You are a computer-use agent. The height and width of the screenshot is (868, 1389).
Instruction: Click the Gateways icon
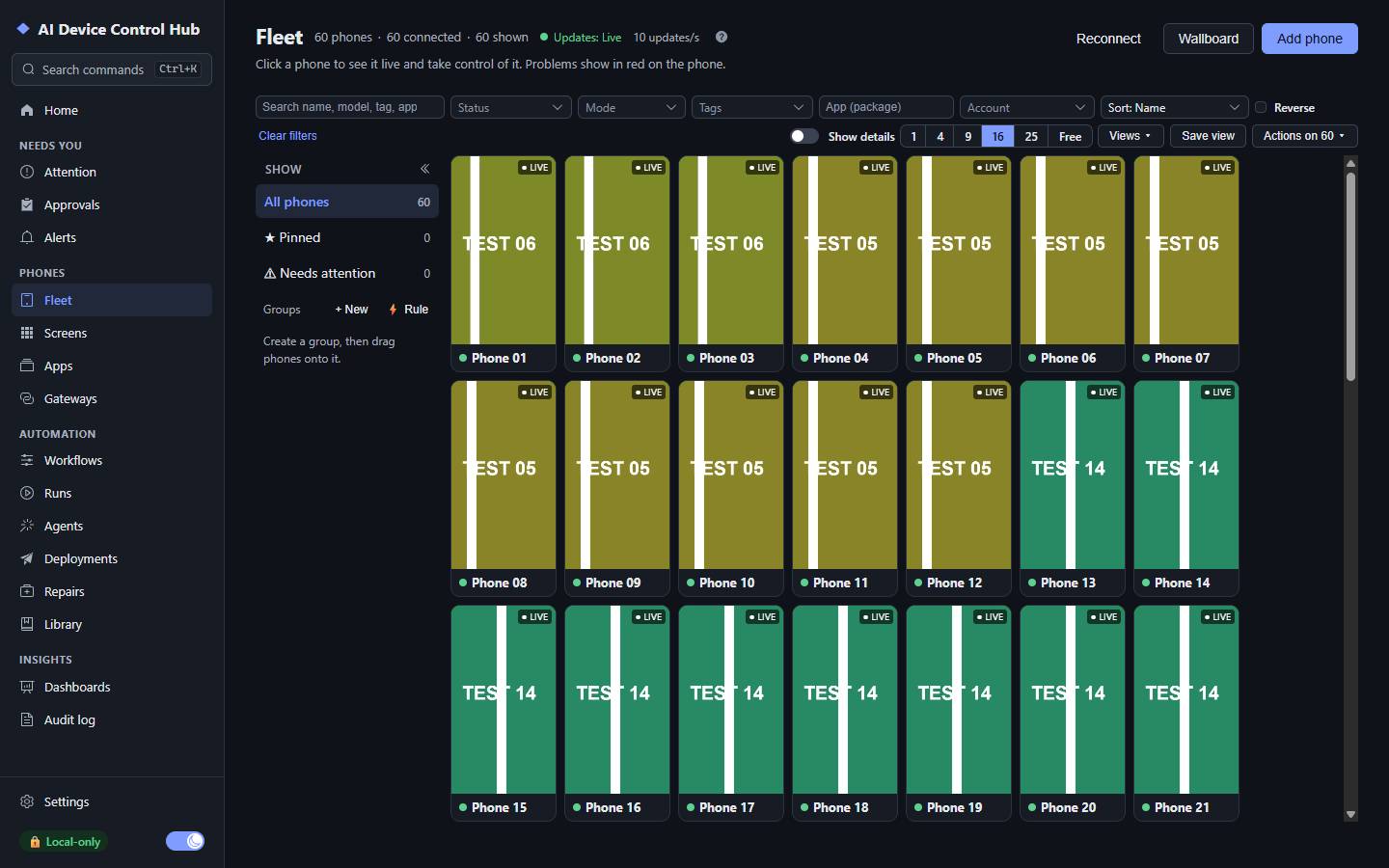pos(27,398)
